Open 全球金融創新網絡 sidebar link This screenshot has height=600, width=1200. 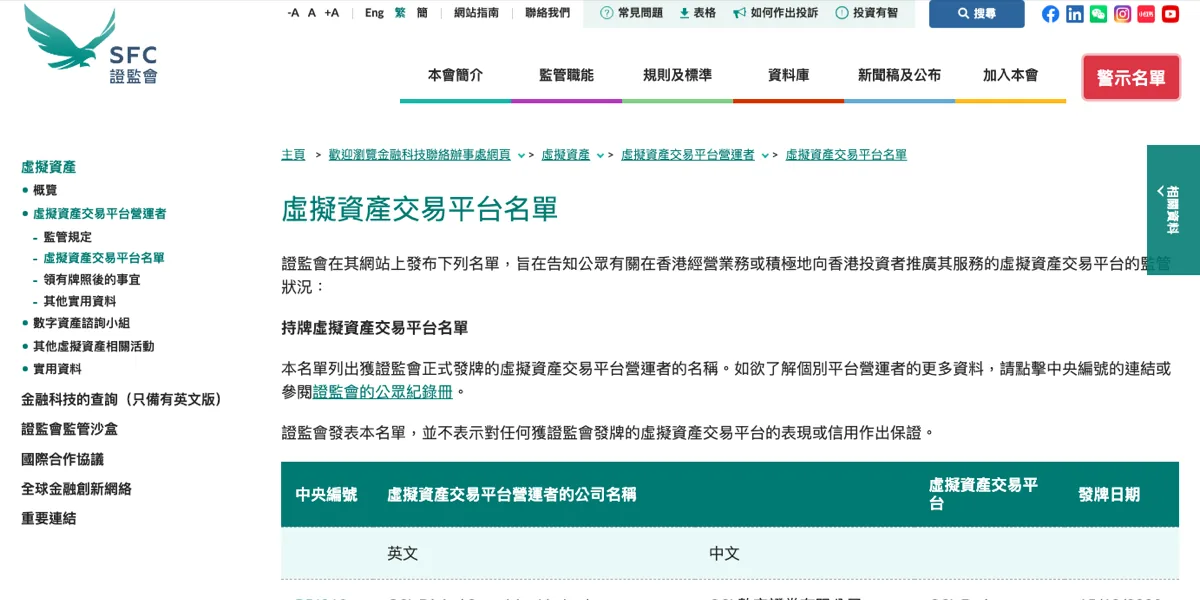tap(76, 489)
